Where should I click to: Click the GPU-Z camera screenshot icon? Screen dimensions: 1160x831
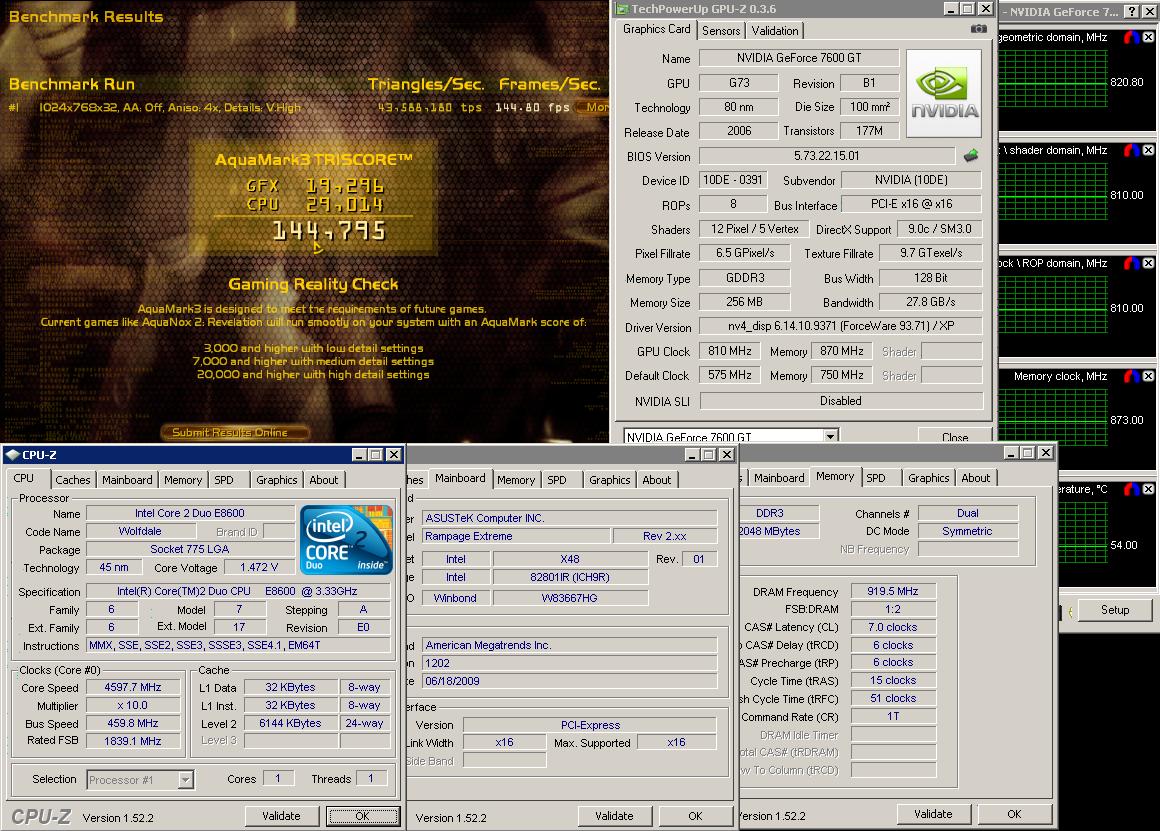click(978, 29)
